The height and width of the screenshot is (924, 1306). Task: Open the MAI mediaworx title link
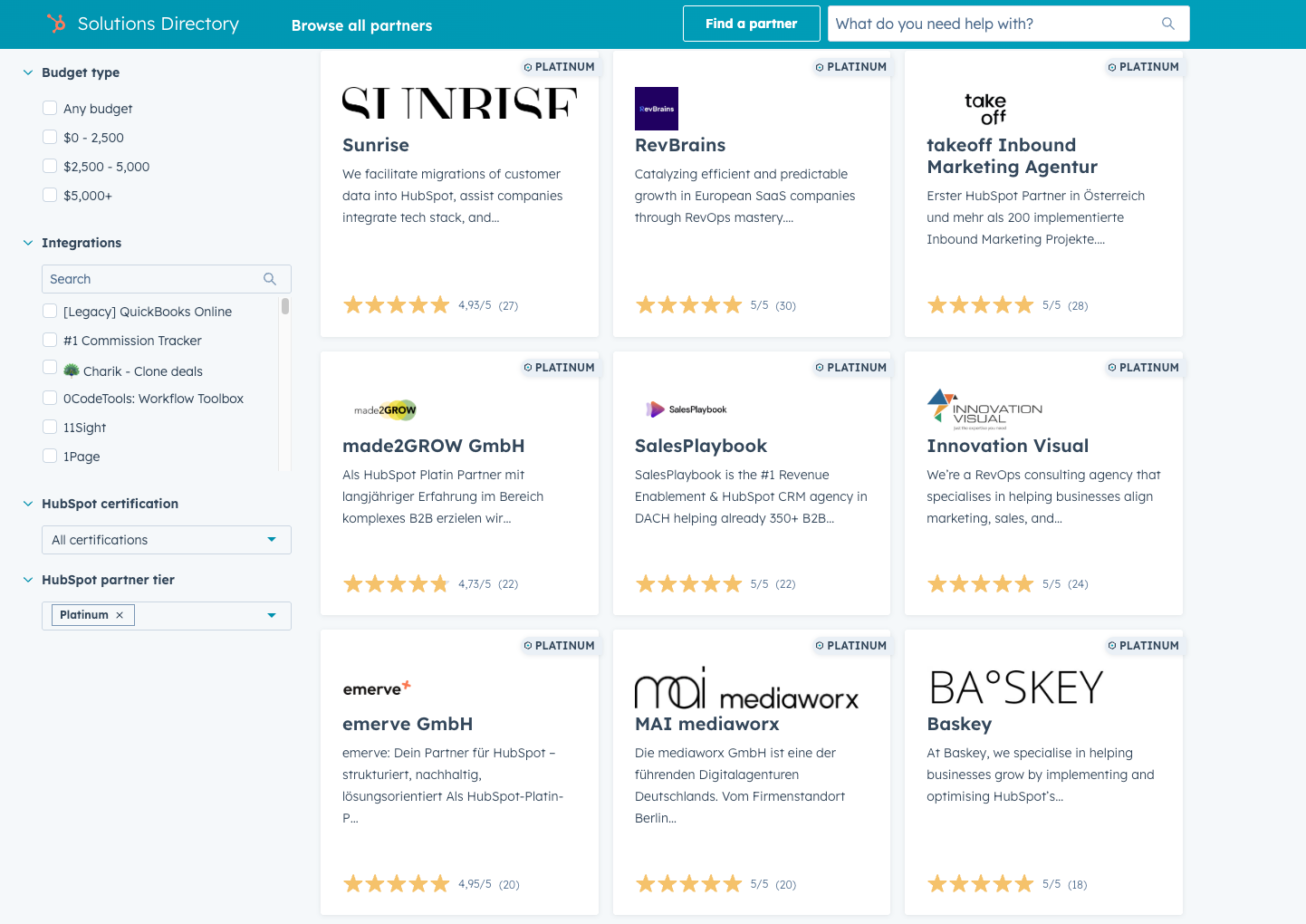coord(707,724)
